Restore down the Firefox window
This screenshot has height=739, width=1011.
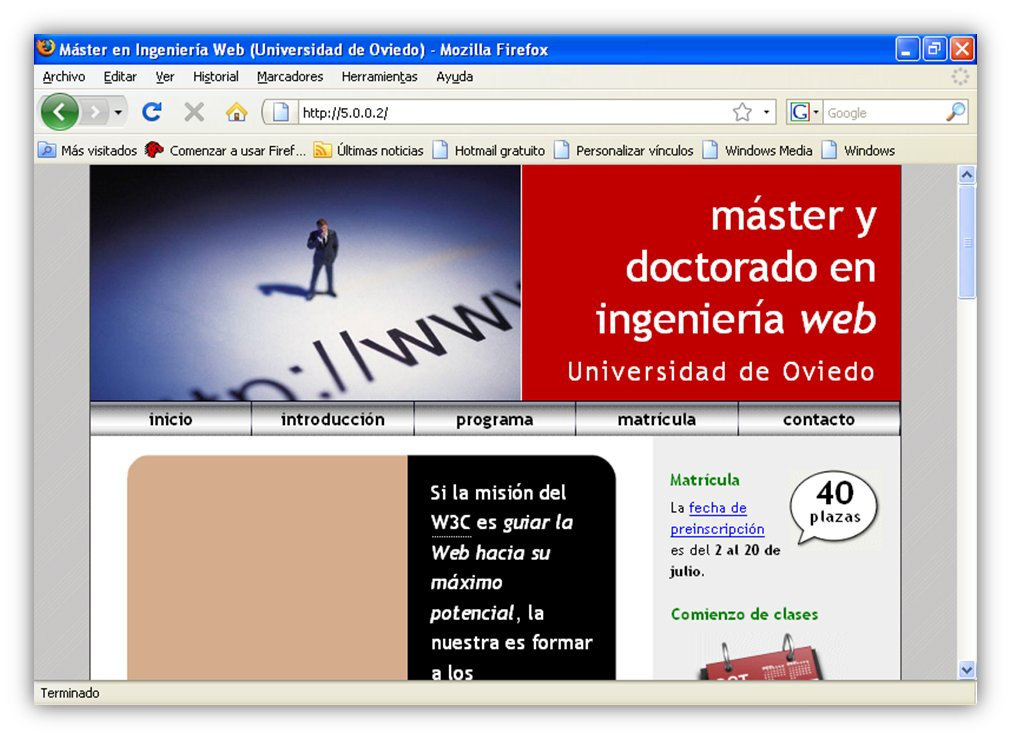coord(934,49)
